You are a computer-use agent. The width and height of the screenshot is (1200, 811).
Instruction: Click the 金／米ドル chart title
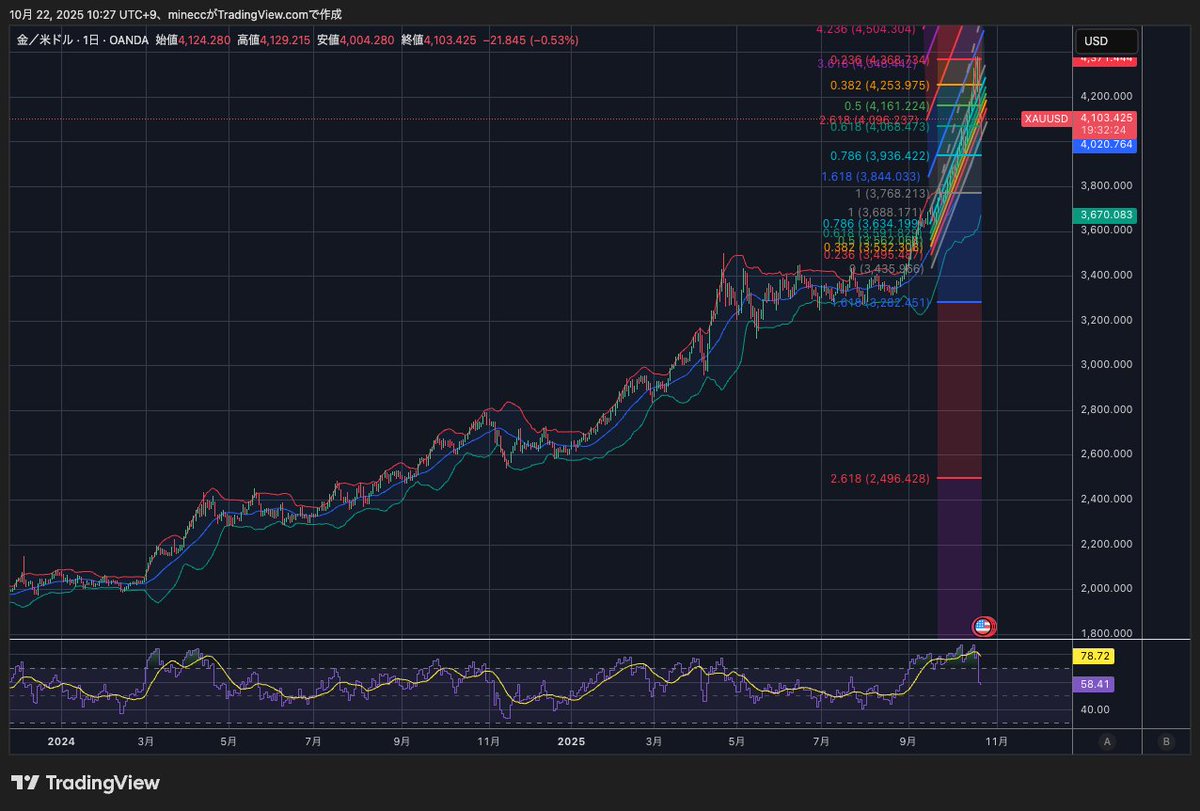82,40
